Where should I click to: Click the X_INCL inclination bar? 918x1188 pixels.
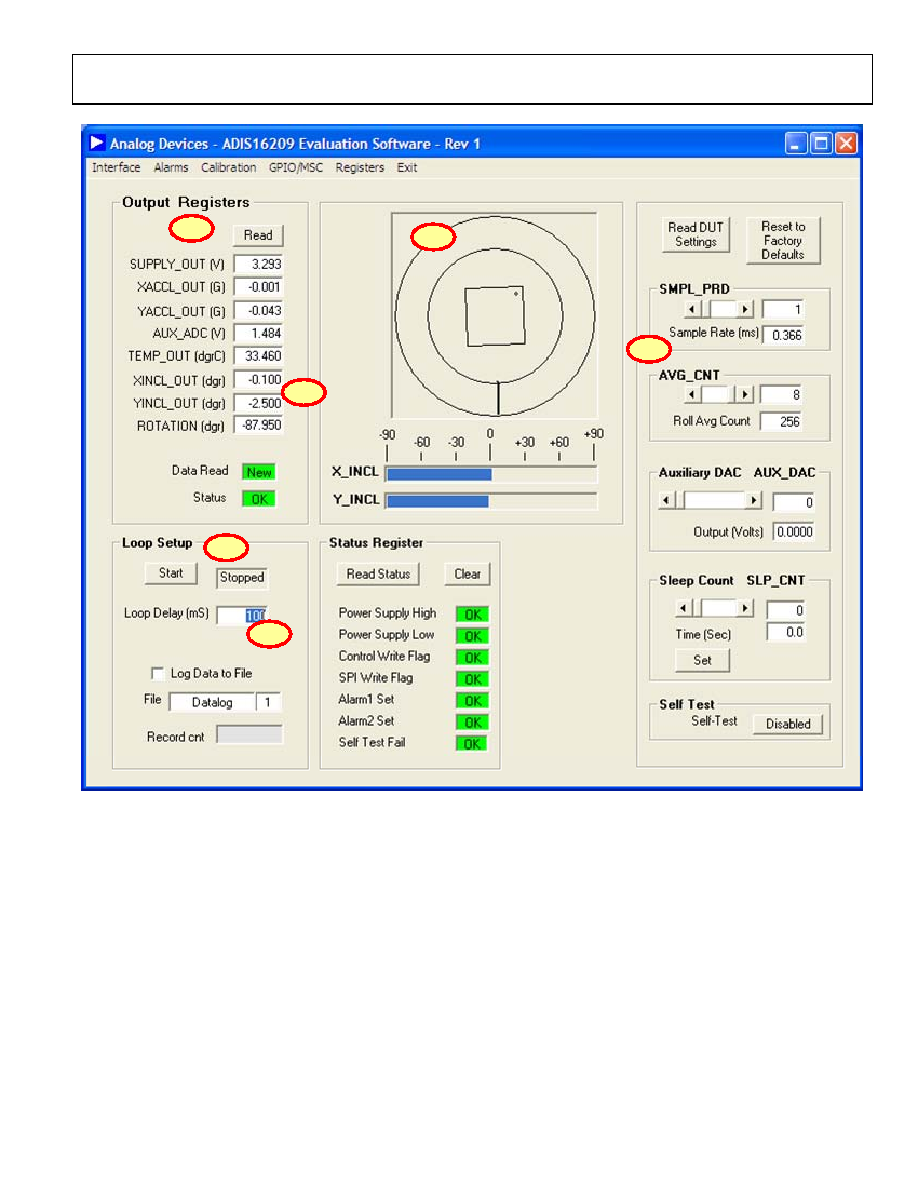tap(491, 474)
